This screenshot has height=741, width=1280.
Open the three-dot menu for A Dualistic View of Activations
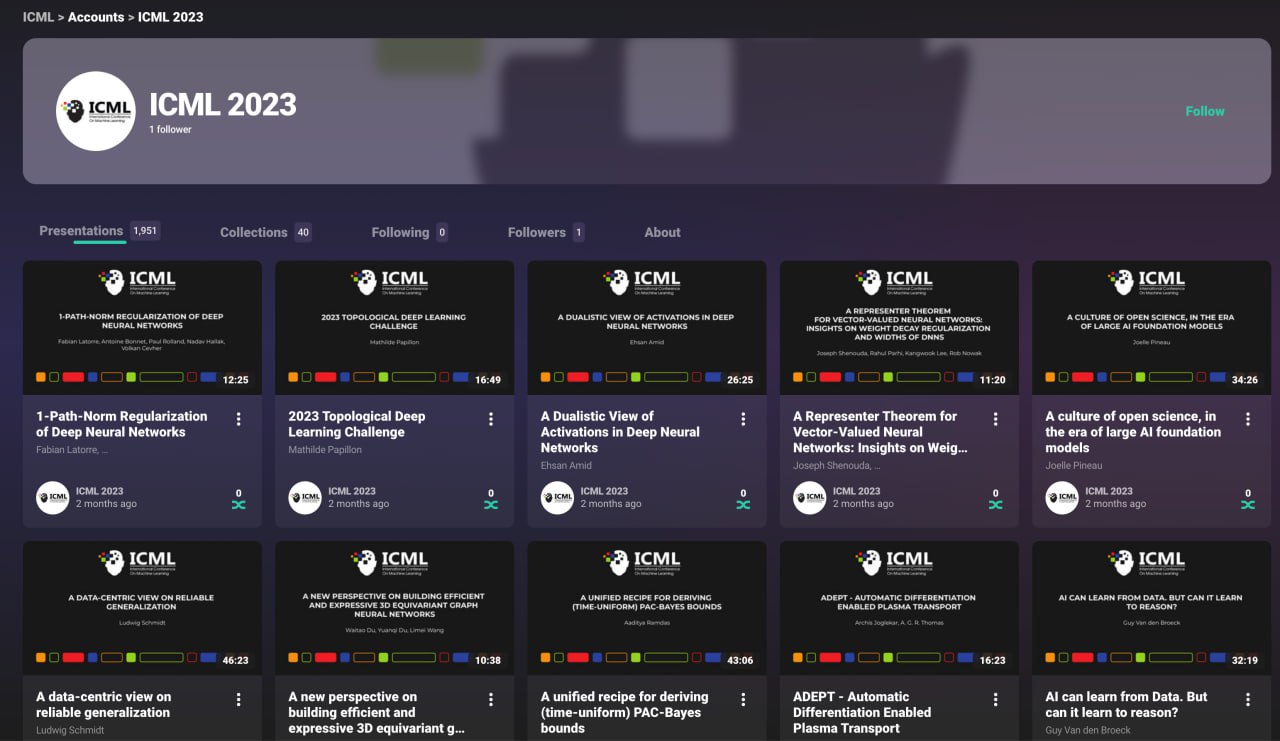tap(743, 419)
